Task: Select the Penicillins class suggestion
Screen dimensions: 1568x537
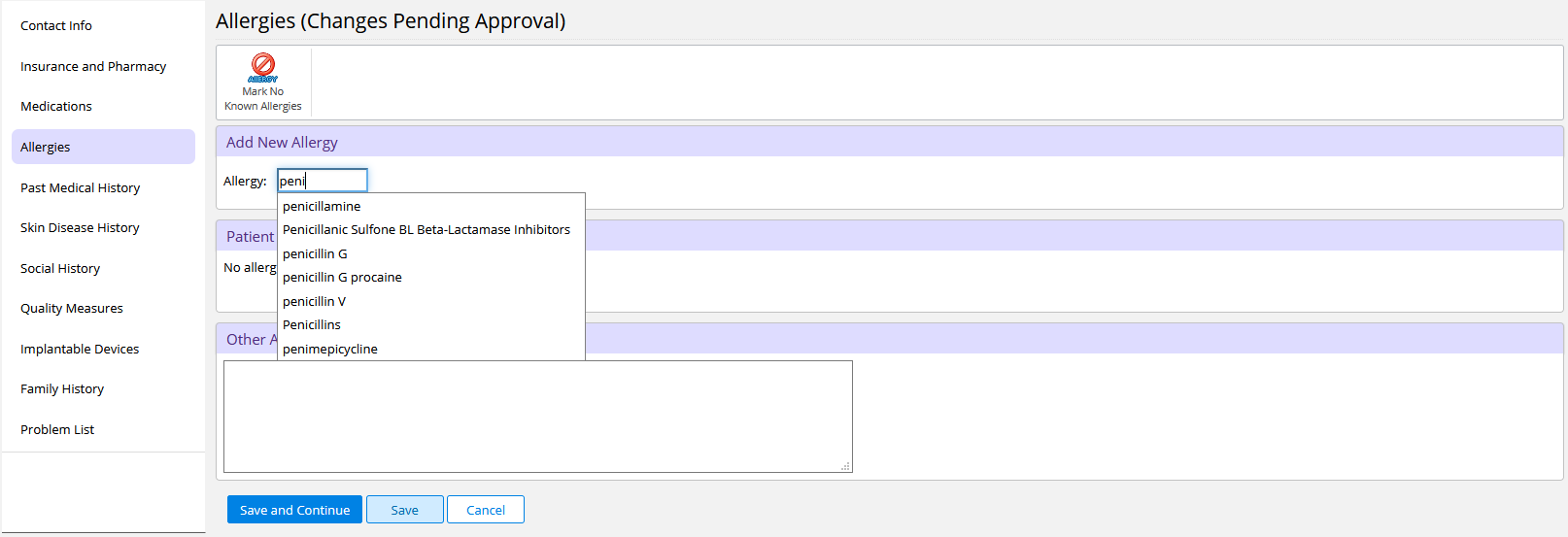Action: [x=431, y=325]
